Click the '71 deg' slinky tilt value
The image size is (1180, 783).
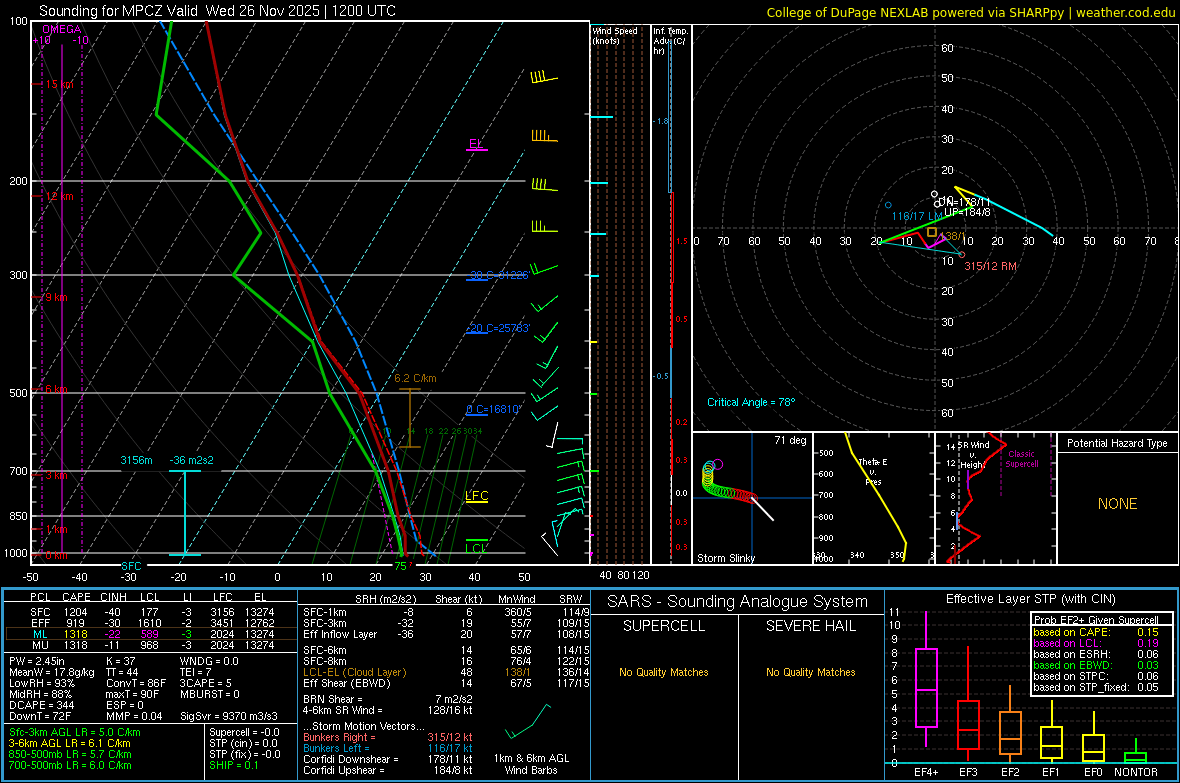[790, 440]
